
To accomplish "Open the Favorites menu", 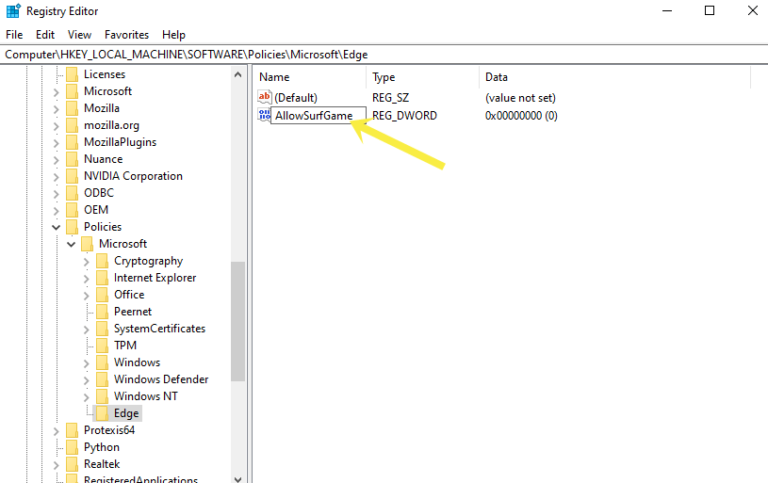I will (x=126, y=35).
